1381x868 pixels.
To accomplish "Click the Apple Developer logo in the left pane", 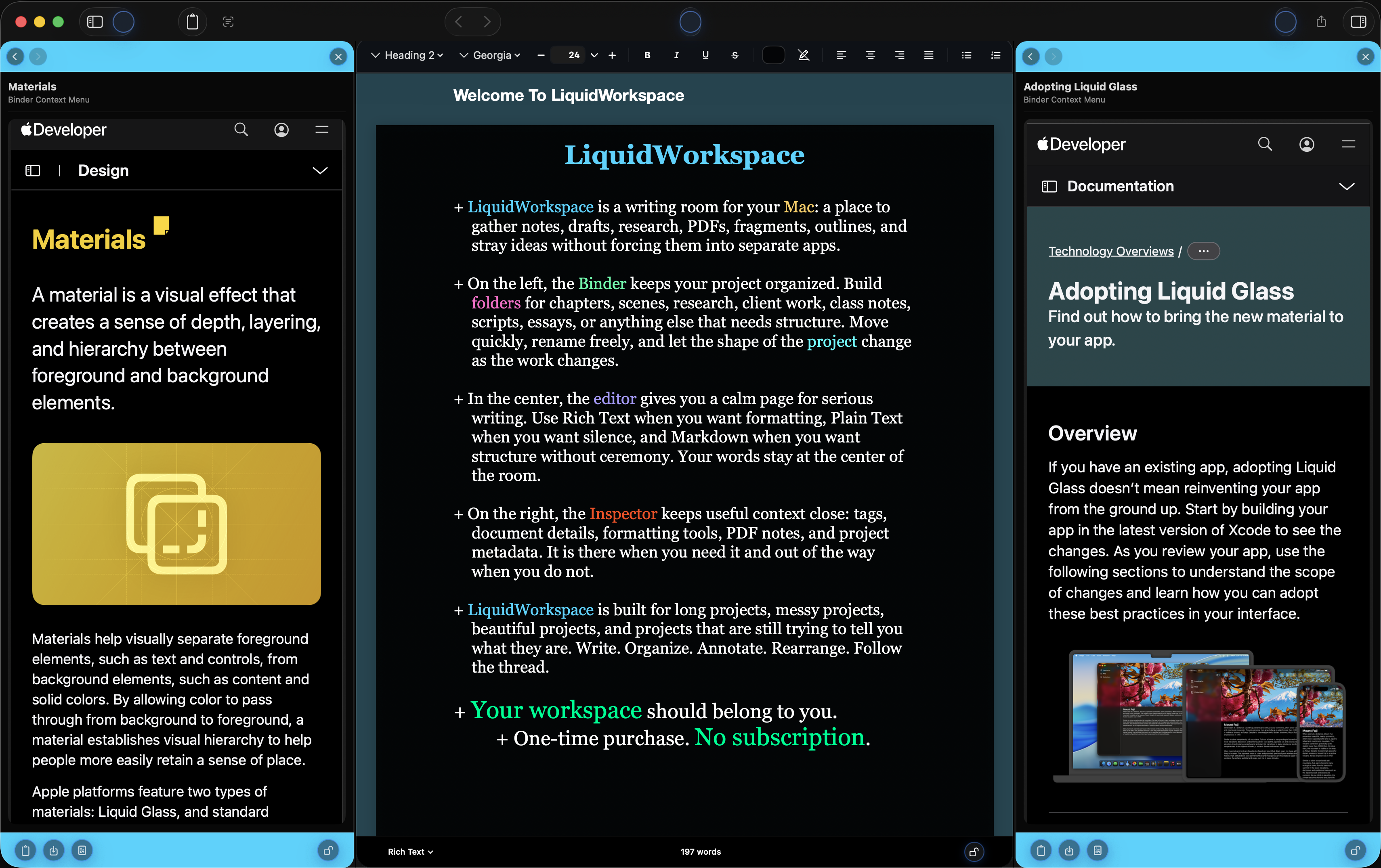I will 64,130.
